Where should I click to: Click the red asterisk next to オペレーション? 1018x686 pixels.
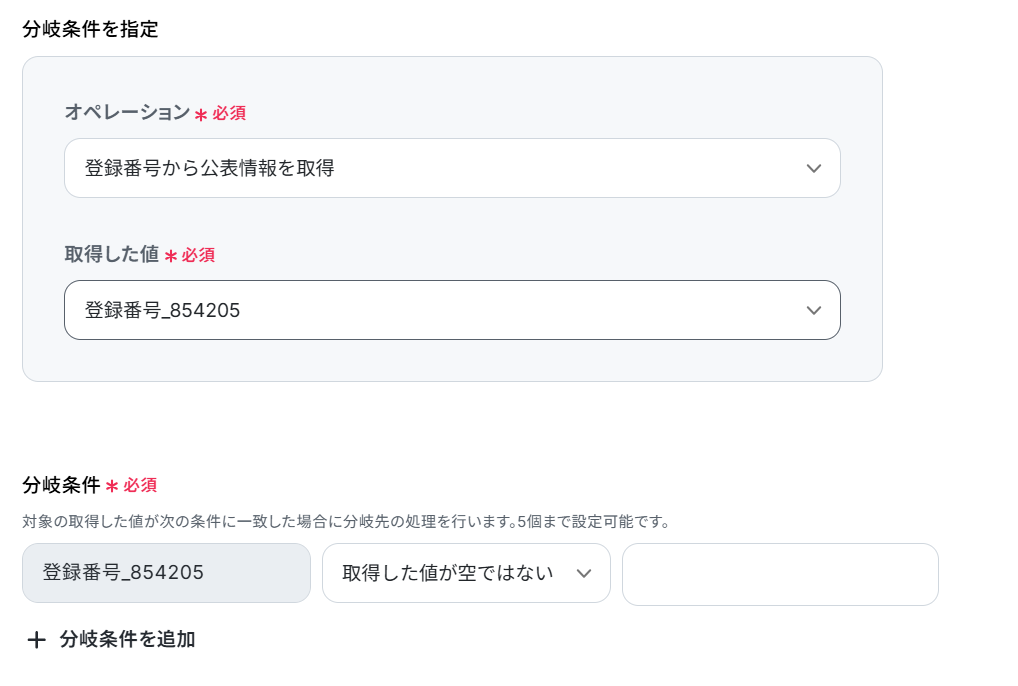(201, 115)
